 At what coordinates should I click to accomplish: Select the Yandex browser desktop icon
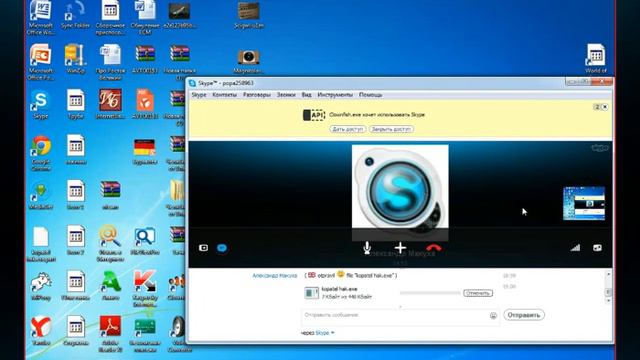pos(40,331)
